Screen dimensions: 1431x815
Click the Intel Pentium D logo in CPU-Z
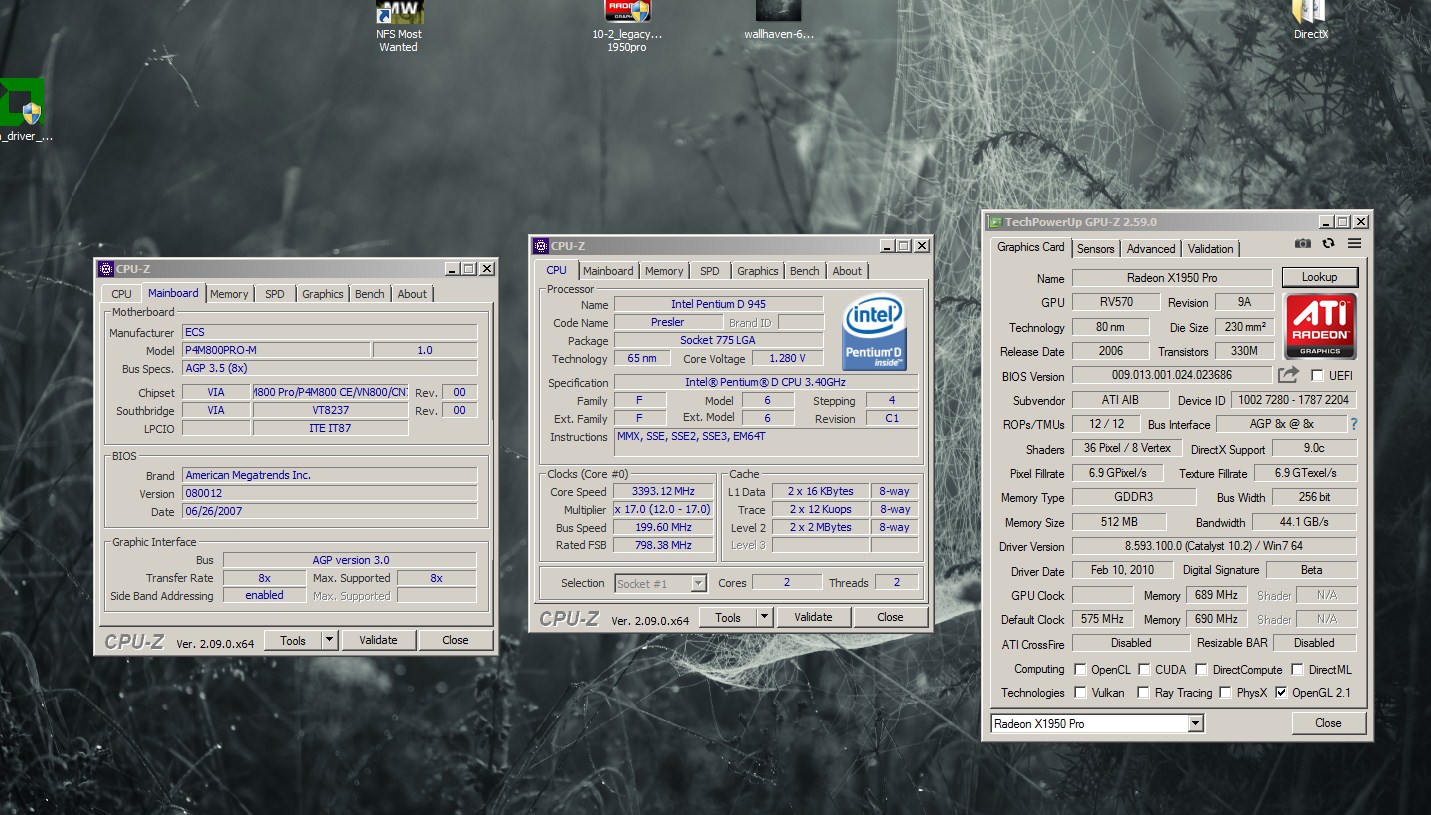click(x=875, y=331)
